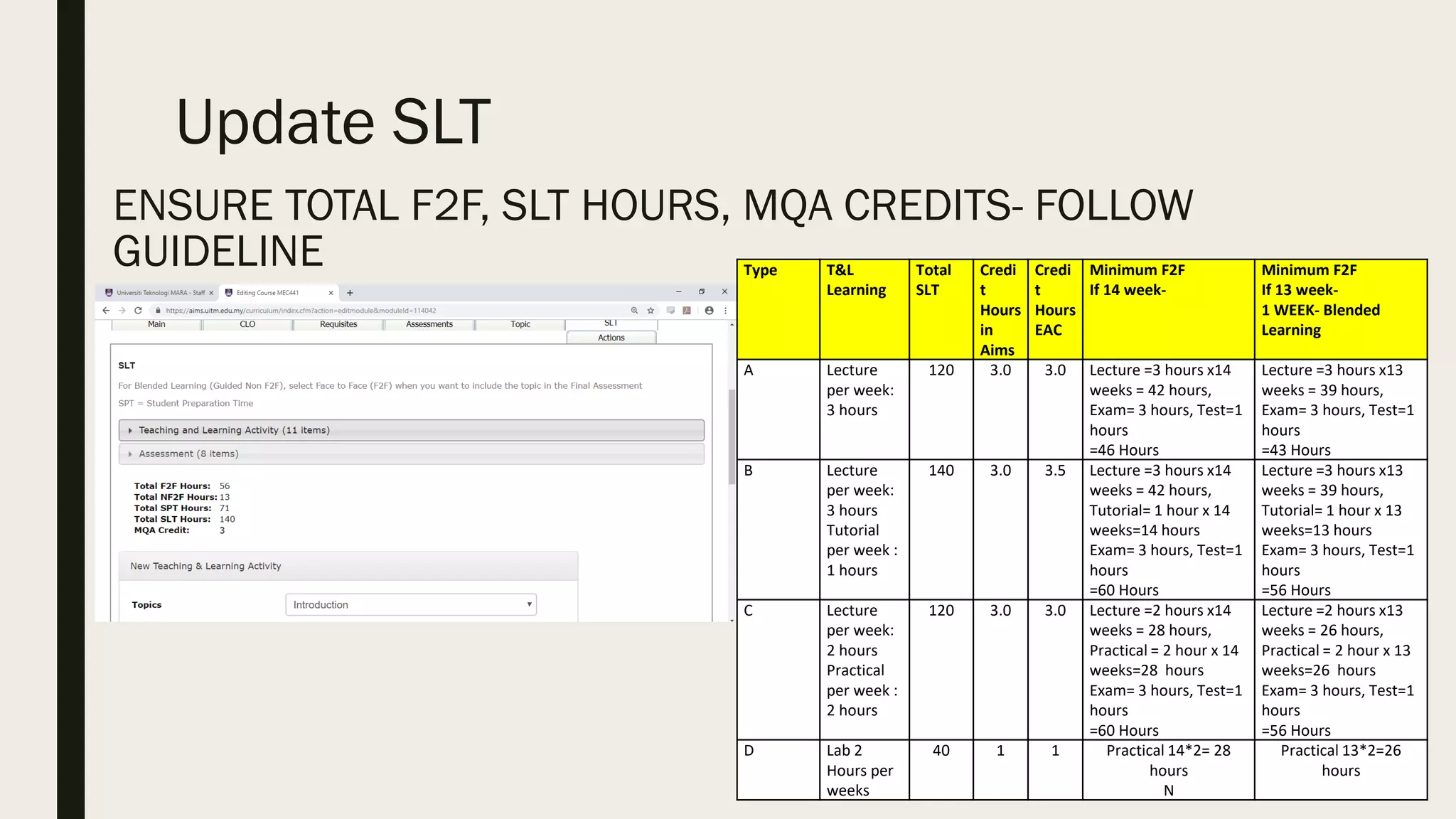Switch to Universiti Teknologi MARA Staff tab
Screen dimensions: 1456x819
click(x=160, y=293)
